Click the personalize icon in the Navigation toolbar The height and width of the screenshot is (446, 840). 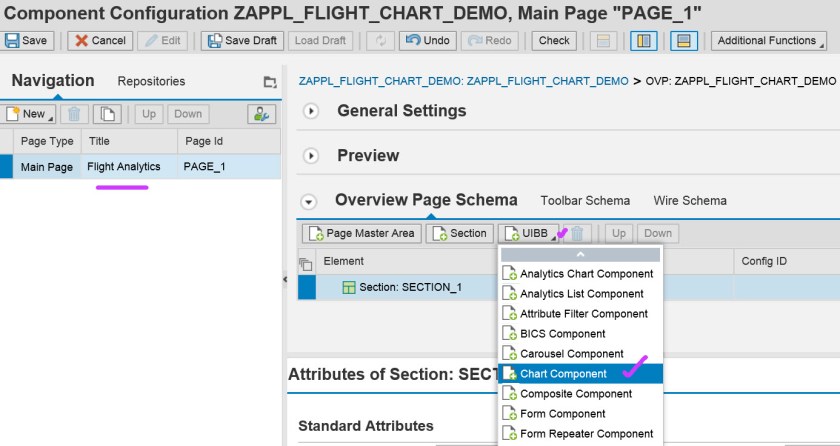click(x=262, y=114)
